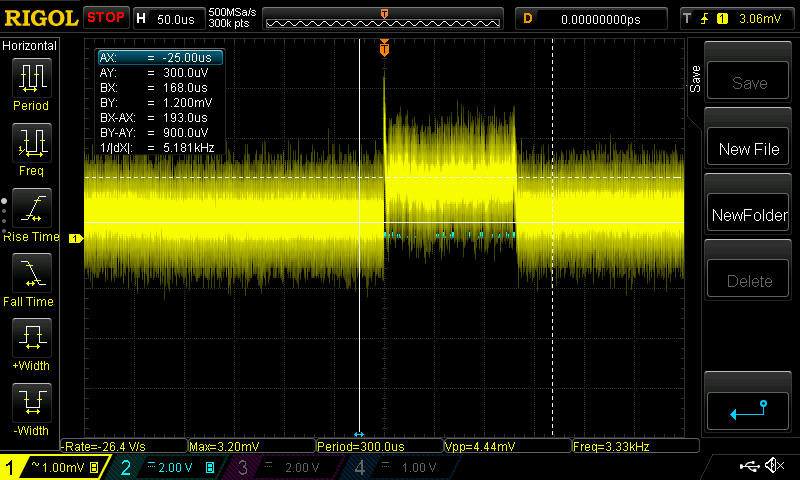Click the cursor A marker arrow at bottom
The image size is (800, 480).
coord(359,434)
